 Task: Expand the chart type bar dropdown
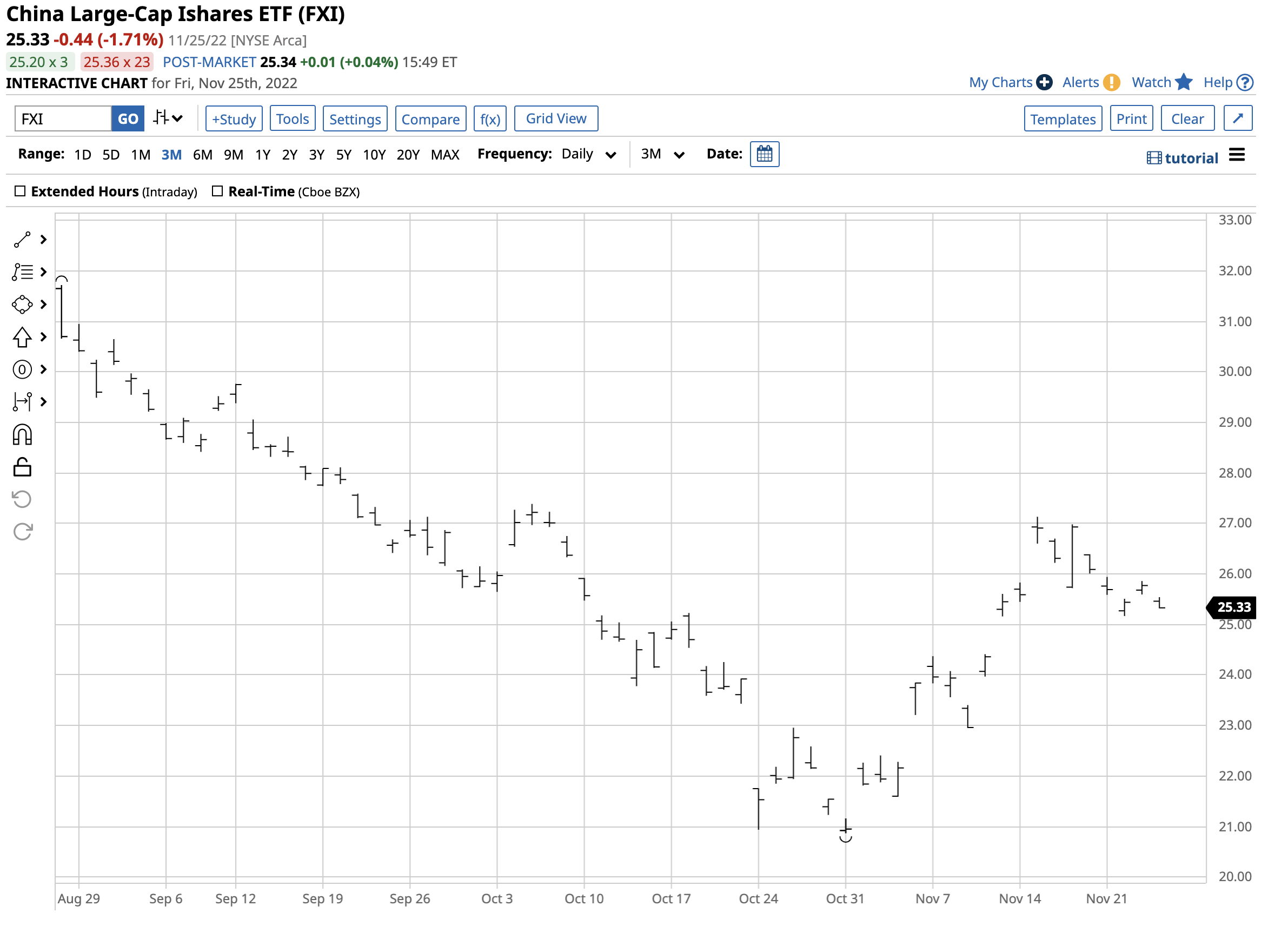tap(168, 118)
